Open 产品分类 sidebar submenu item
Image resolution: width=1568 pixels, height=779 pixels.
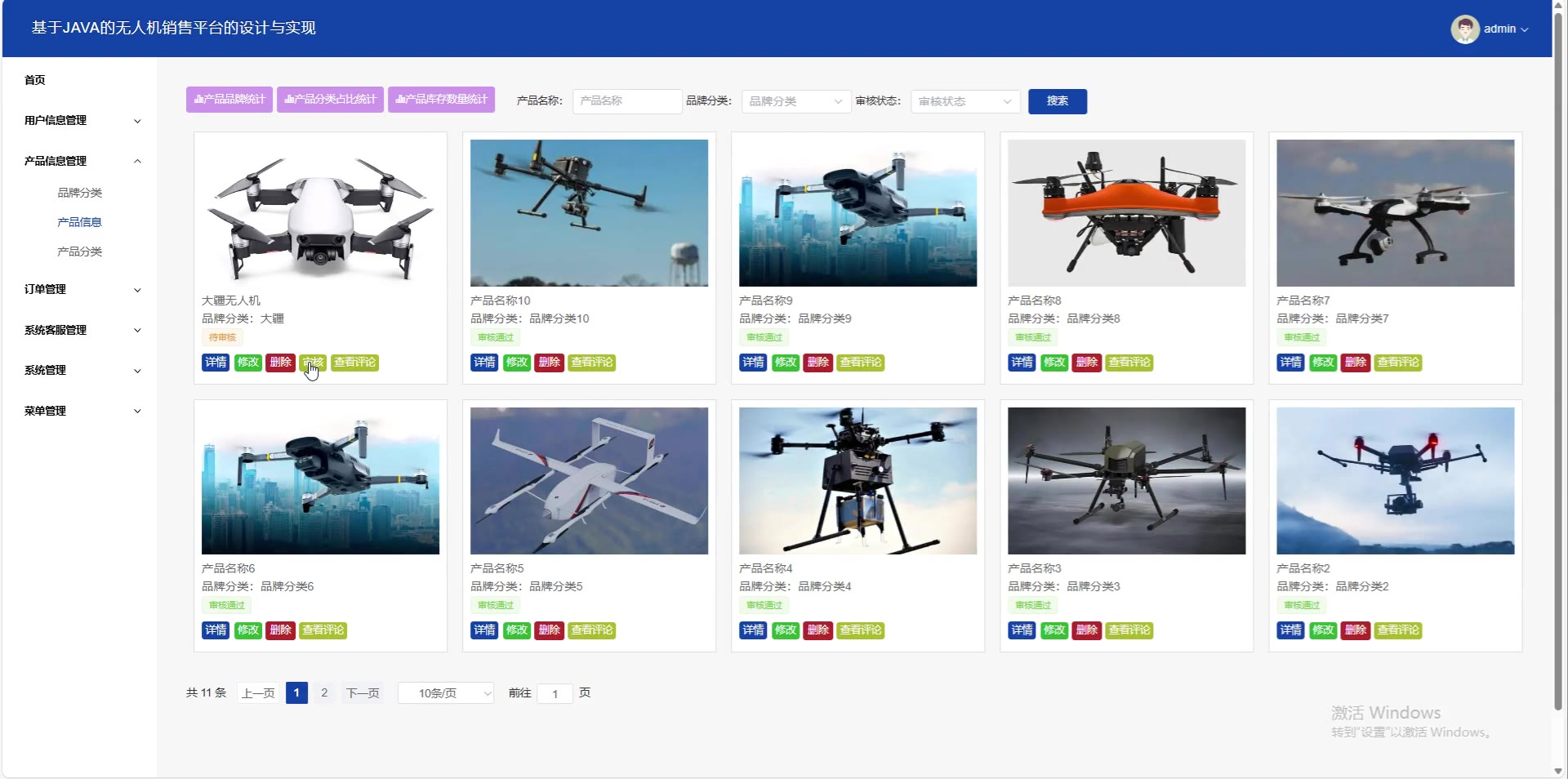tap(80, 252)
